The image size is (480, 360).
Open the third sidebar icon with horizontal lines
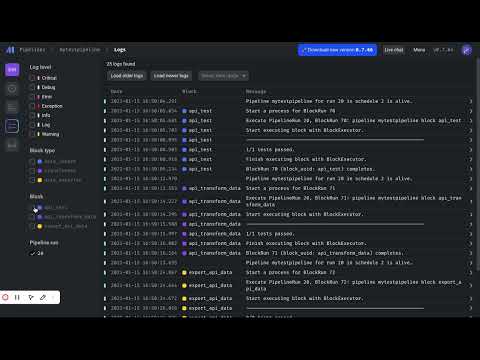12,107
